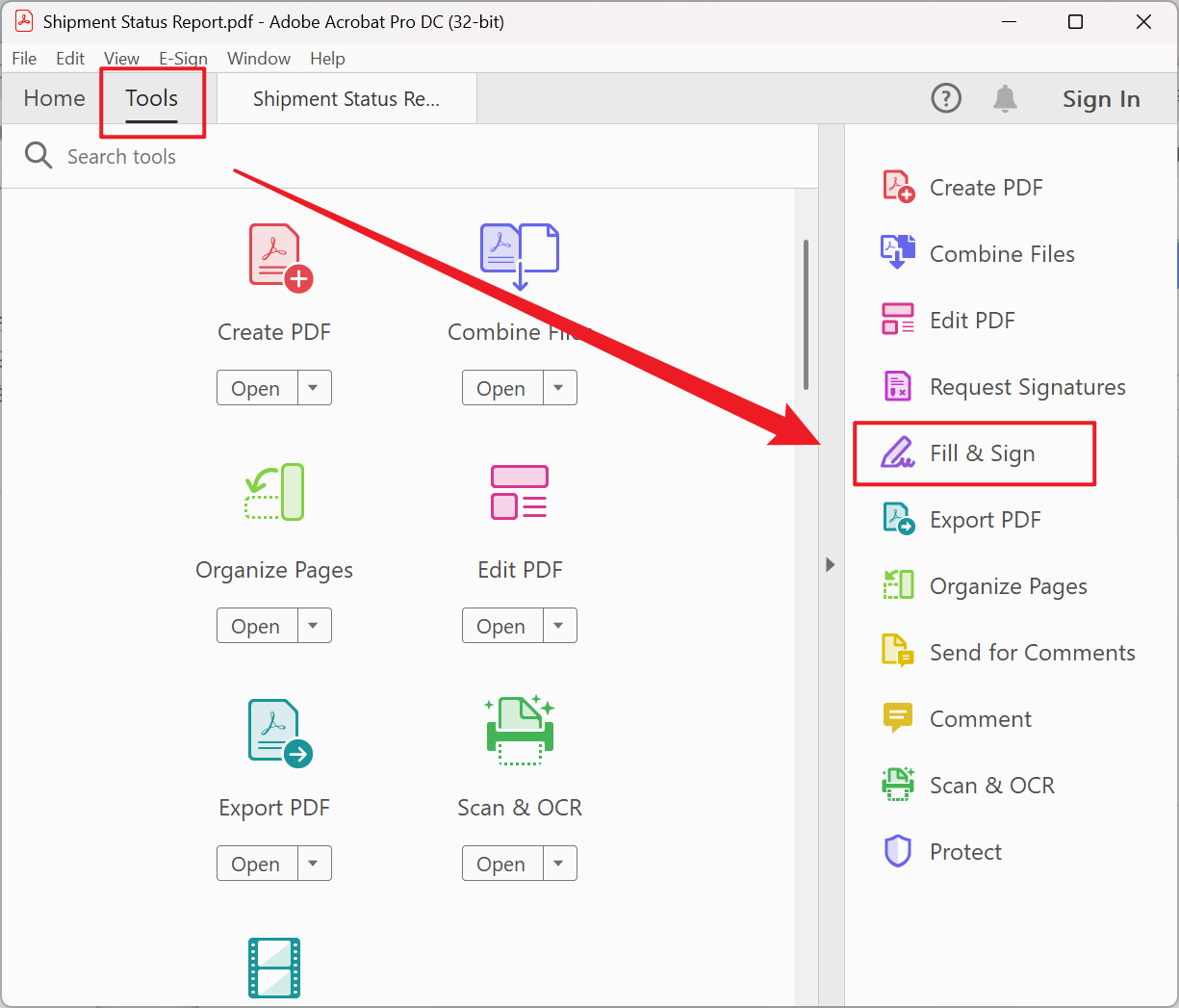
Task: Click Request Signatures in the right panel
Action: 1027,387
